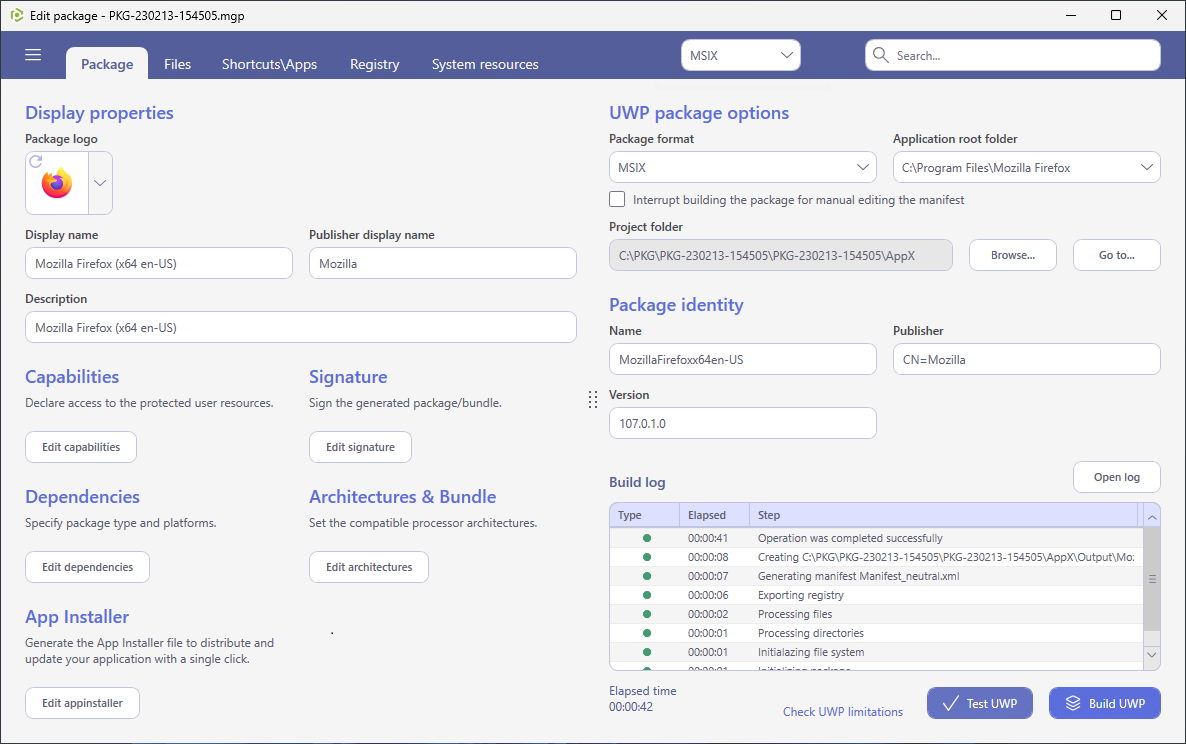Screen dimensions: 1186x744
Task: Open Edit architectures
Action: pos(369,567)
